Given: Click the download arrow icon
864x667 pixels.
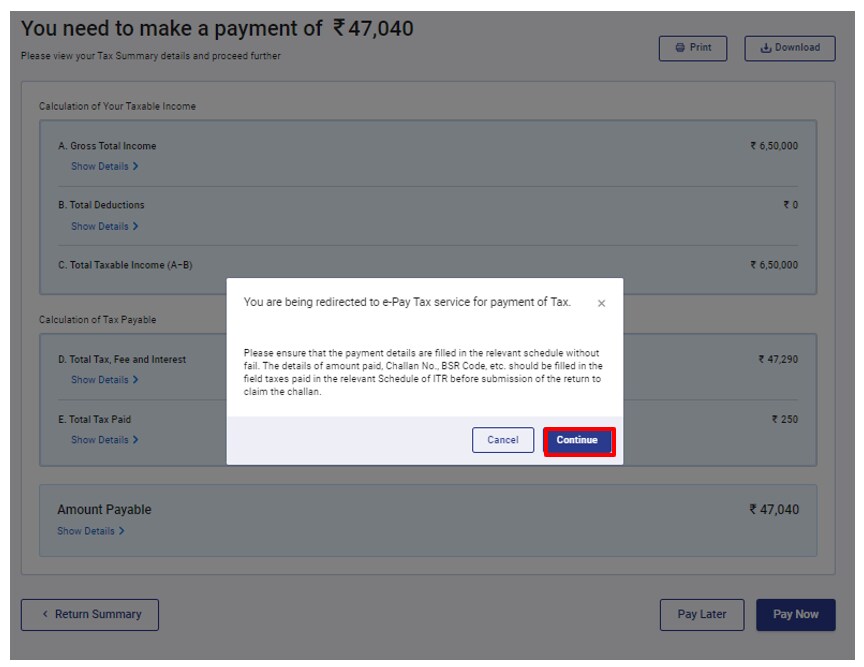Looking at the screenshot, I should point(766,48).
